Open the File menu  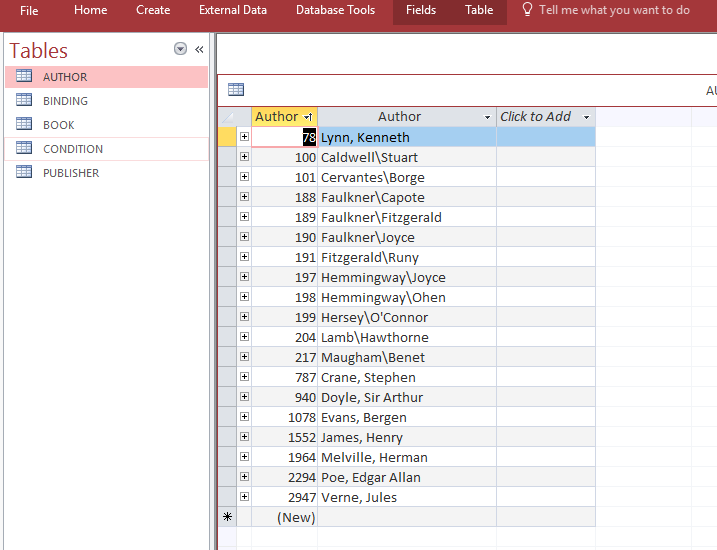click(29, 10)
